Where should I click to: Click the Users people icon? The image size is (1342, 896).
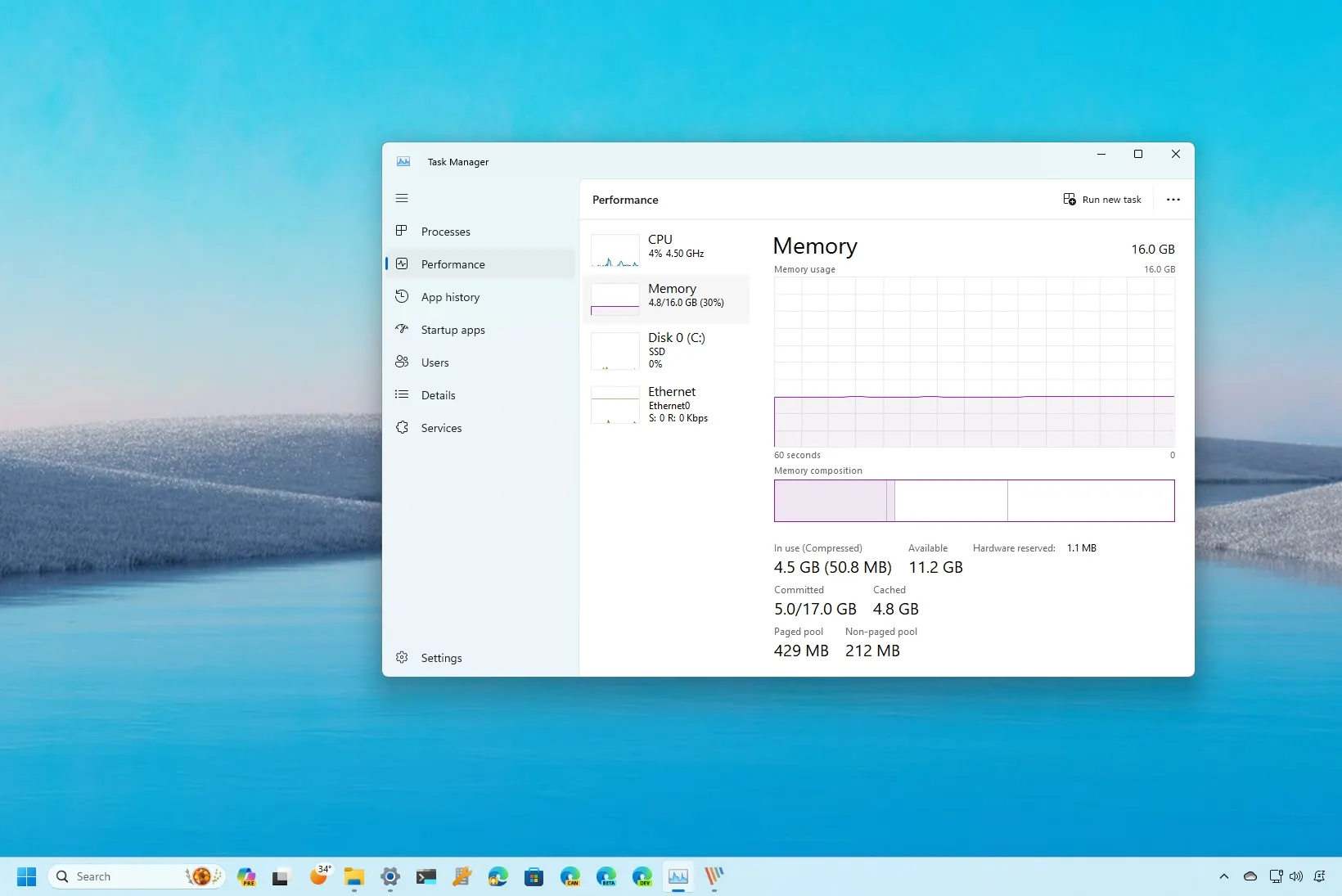(402, 362)
